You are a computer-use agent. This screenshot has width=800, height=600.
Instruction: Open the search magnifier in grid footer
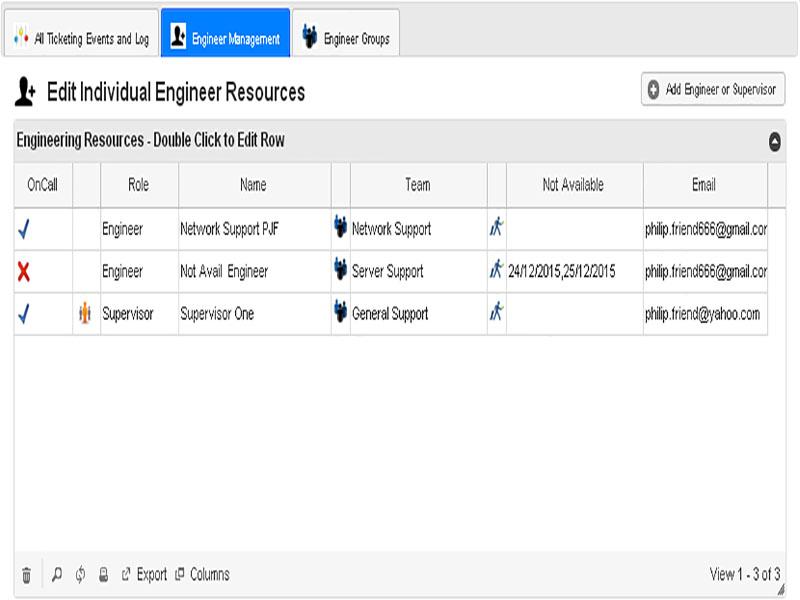coord(57,574)
